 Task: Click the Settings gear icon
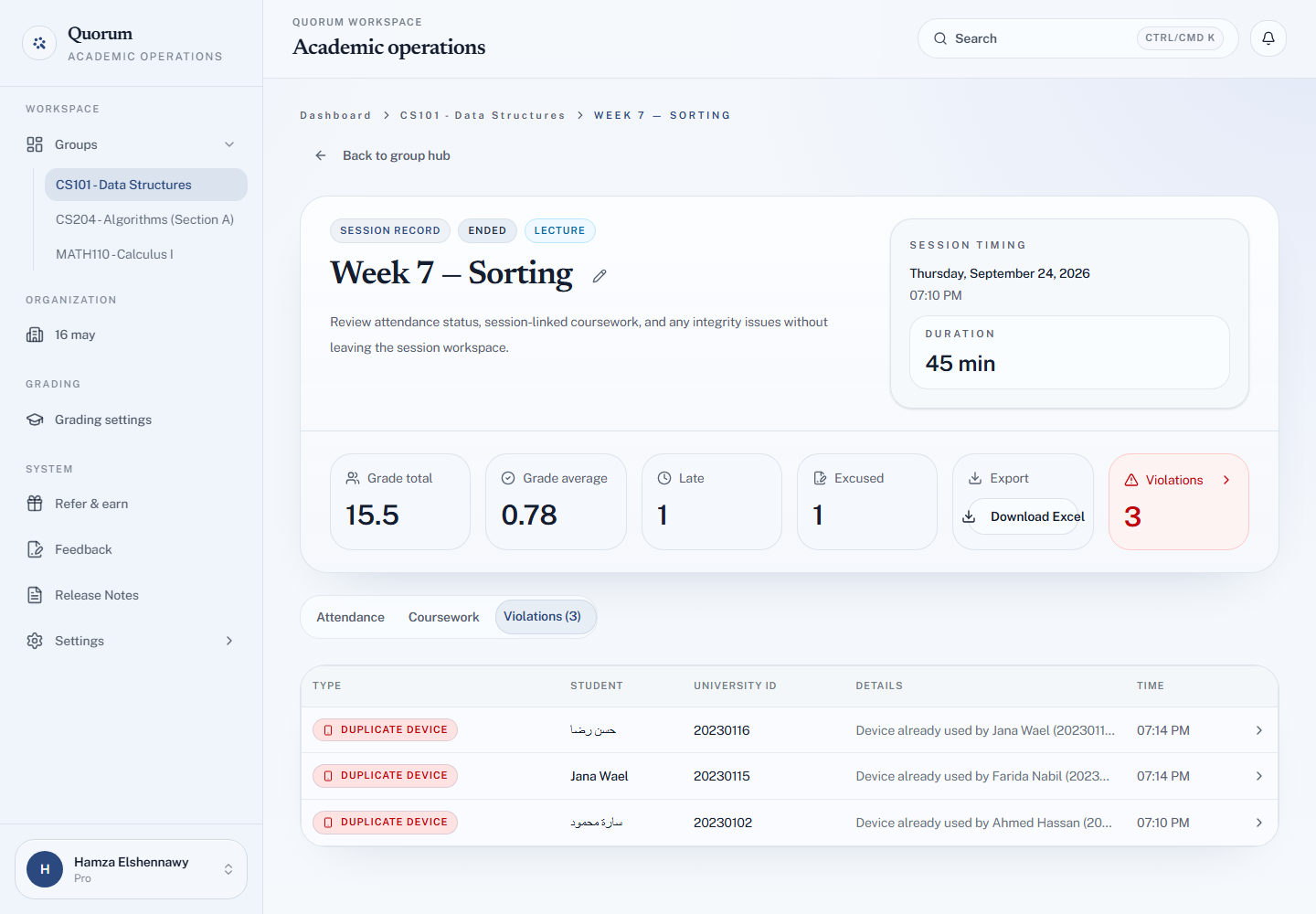tap(35, 641)
